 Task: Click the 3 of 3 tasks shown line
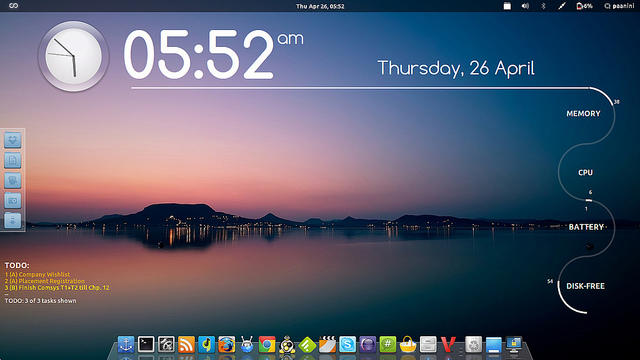click(40, 300)
